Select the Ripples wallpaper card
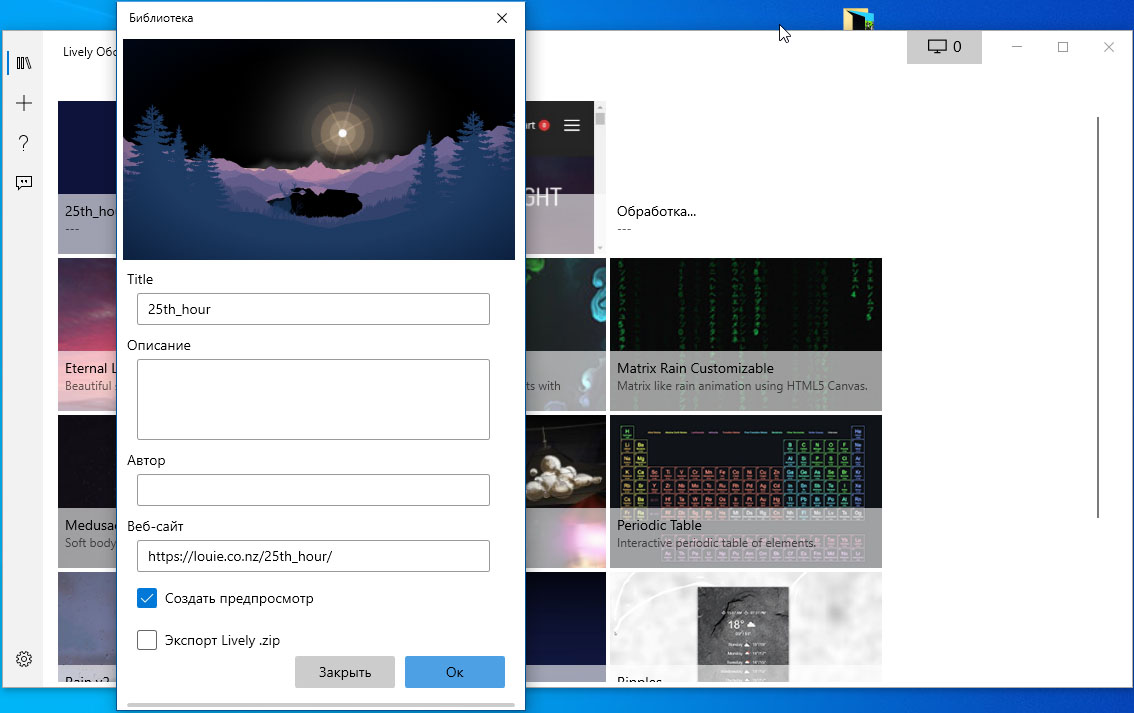1134x713 pixels. point(746,627)
